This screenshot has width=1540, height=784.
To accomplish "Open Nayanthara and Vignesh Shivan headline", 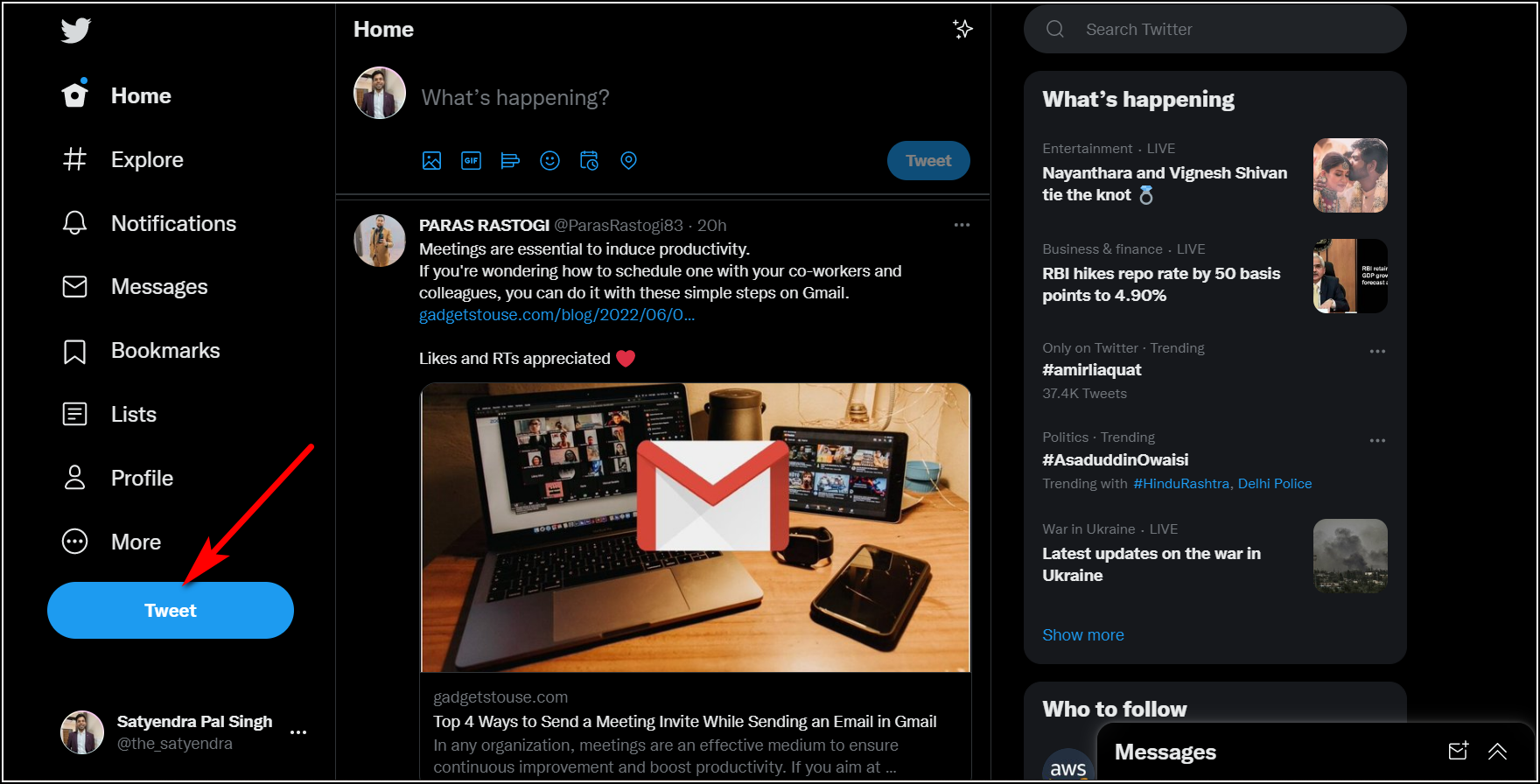I will (x=1165, y=184).
